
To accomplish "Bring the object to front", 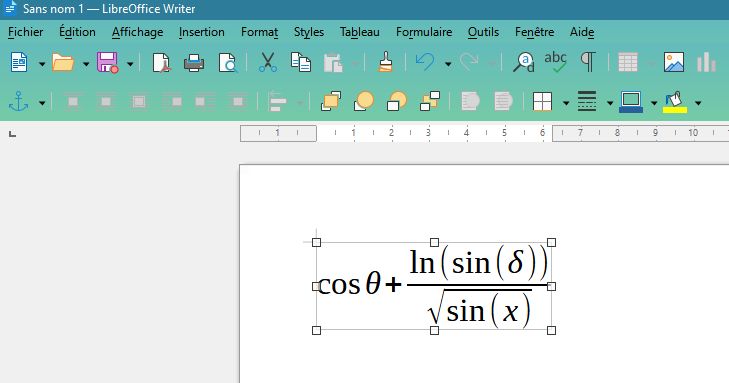I will (331, 101).
